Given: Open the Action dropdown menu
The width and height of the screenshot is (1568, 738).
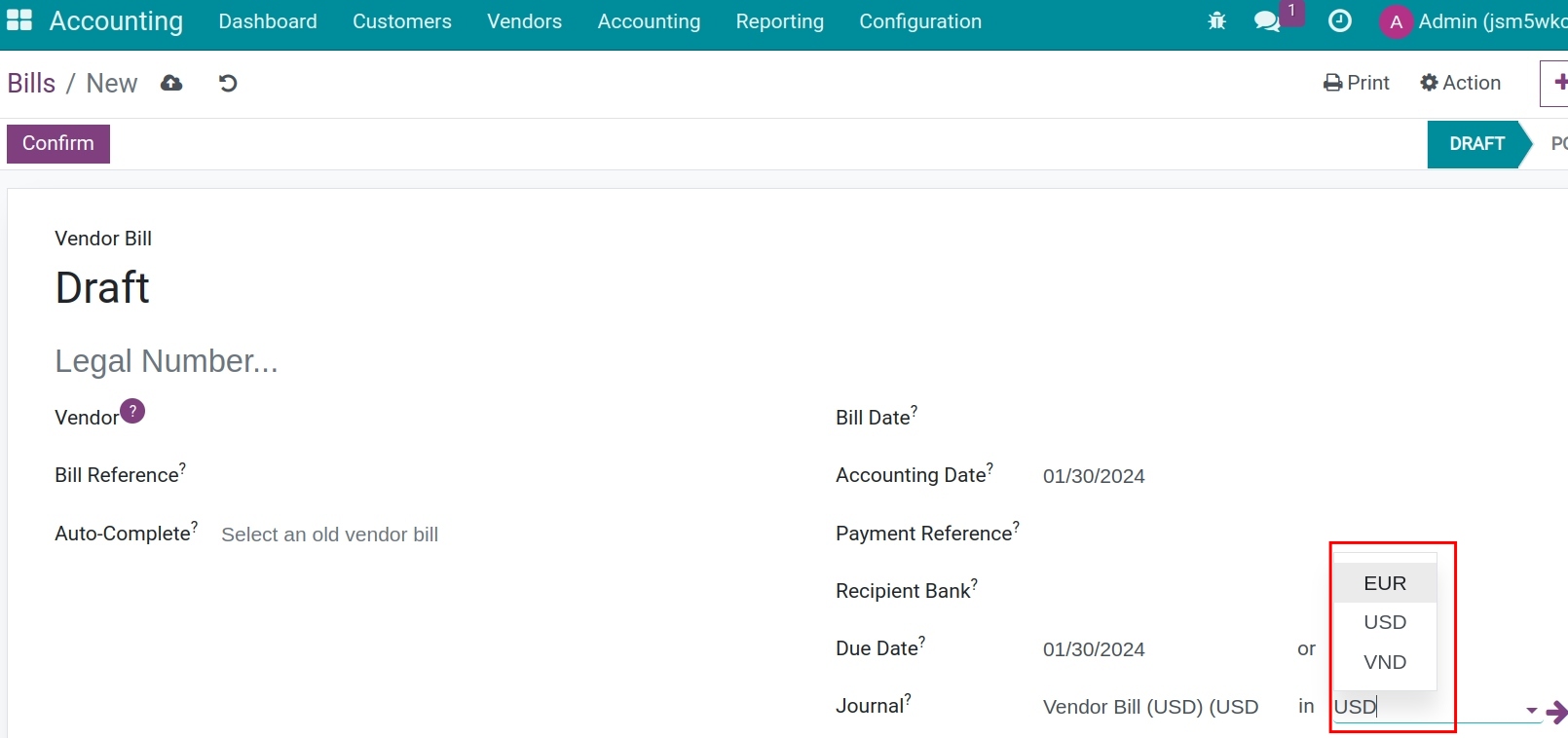Looking at the screenshot, I should point(1460,83).
